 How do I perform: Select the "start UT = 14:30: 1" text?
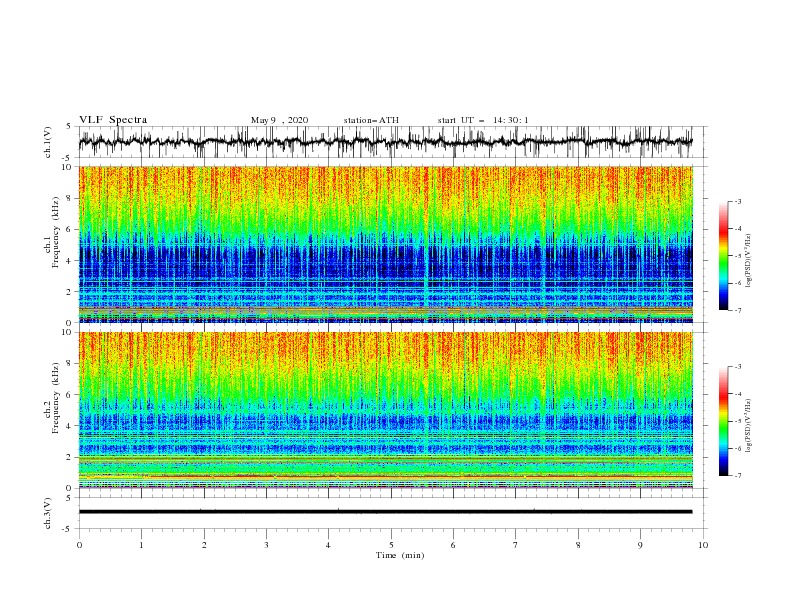pyautogui.click(x=483, y=120)
